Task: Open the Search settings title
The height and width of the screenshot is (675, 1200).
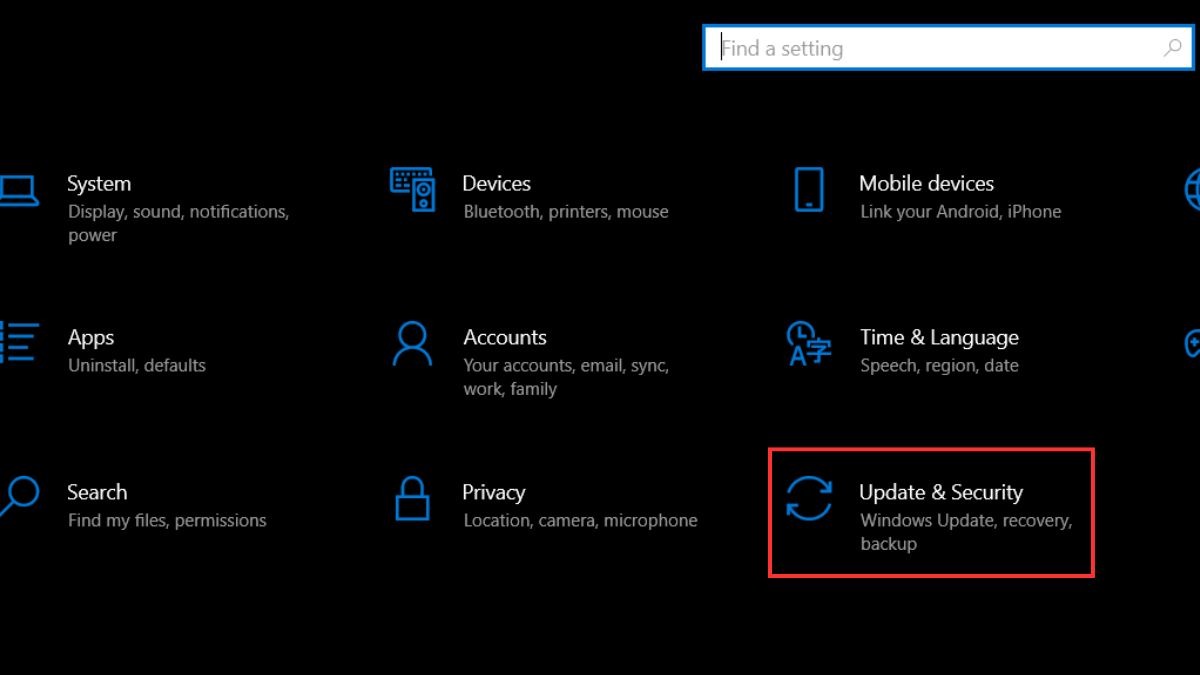Action: pos(97,492)
